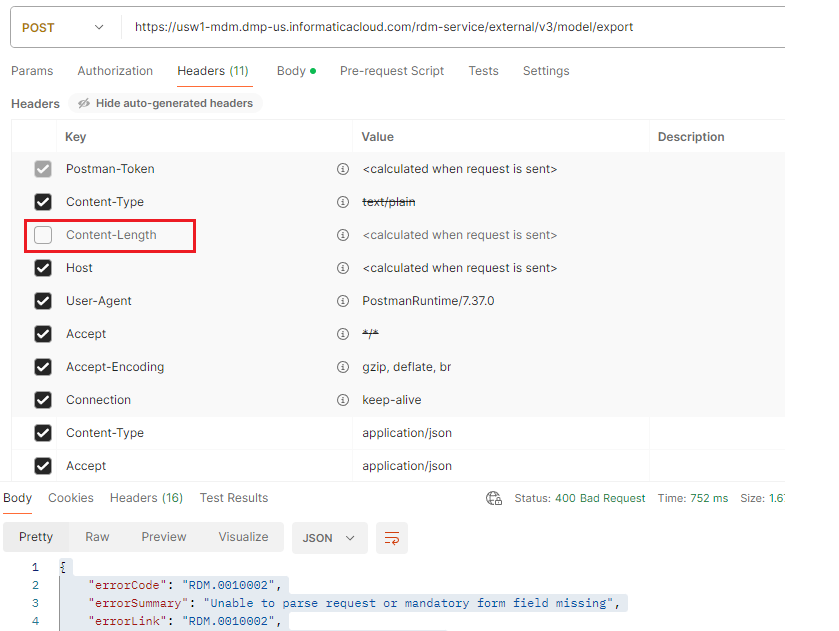Toggle the word wrap icon in response
The height and width of the screenshot is (631, 839).
tap(392, 538)
